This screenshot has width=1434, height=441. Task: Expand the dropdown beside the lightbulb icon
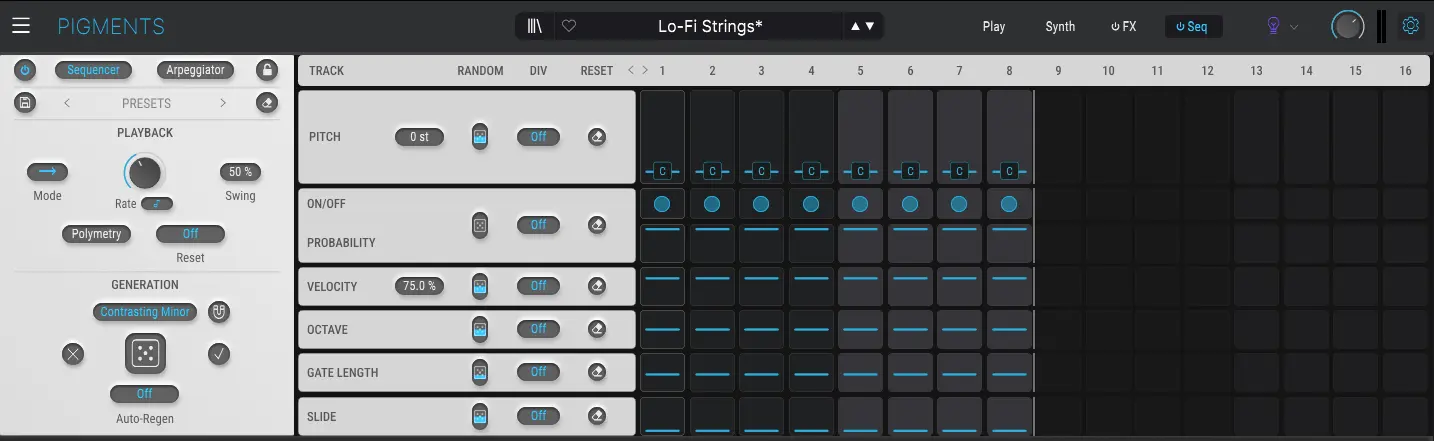click(1294, 27)
